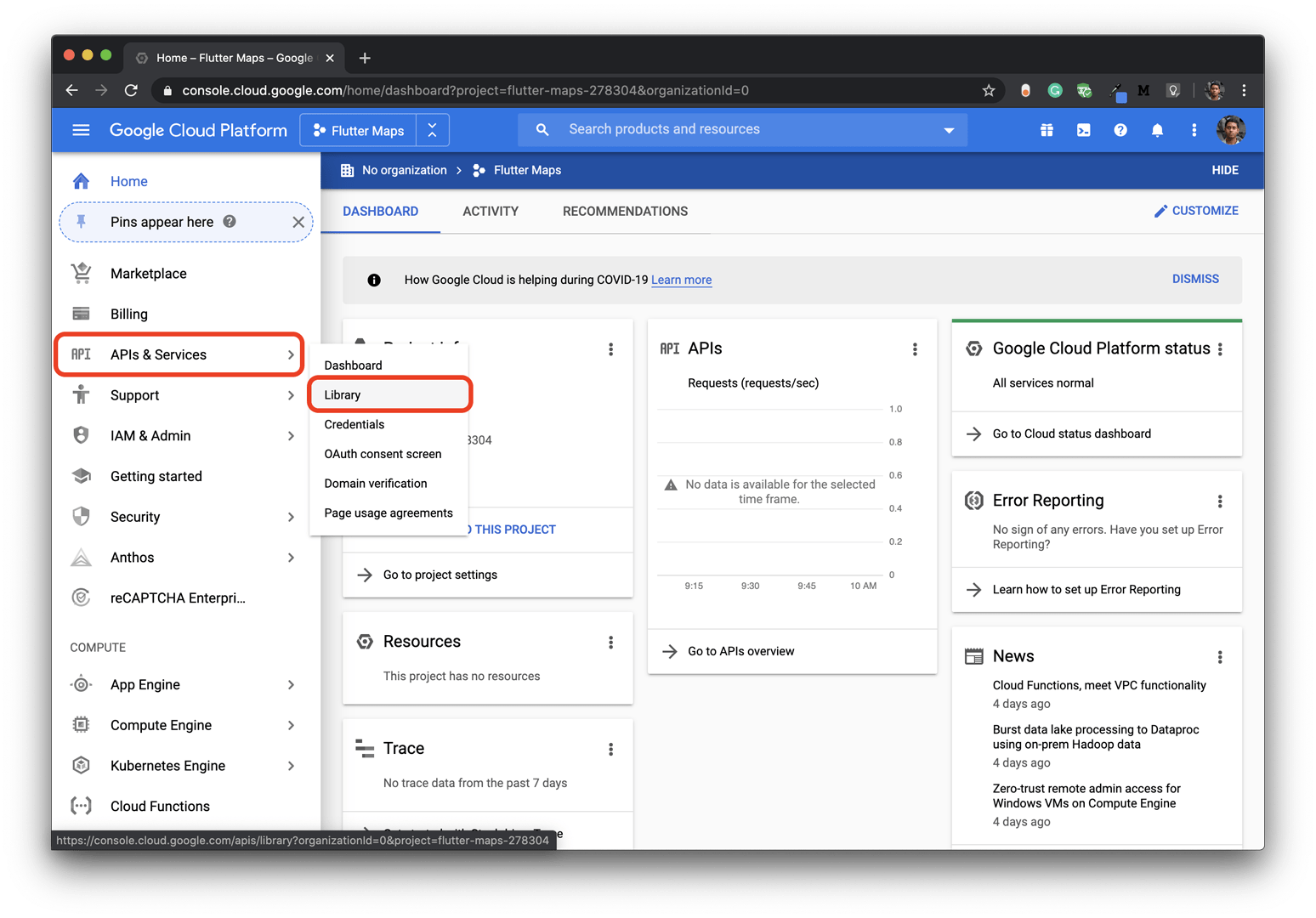The width and height of the screenshot is (1316, 918).
Task: Activate Cloud Shell terminal icon
Action: click(x=1083, y=130)
